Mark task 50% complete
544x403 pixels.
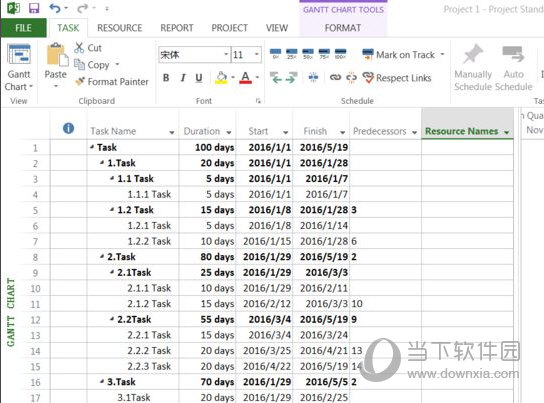coord(308,54)
